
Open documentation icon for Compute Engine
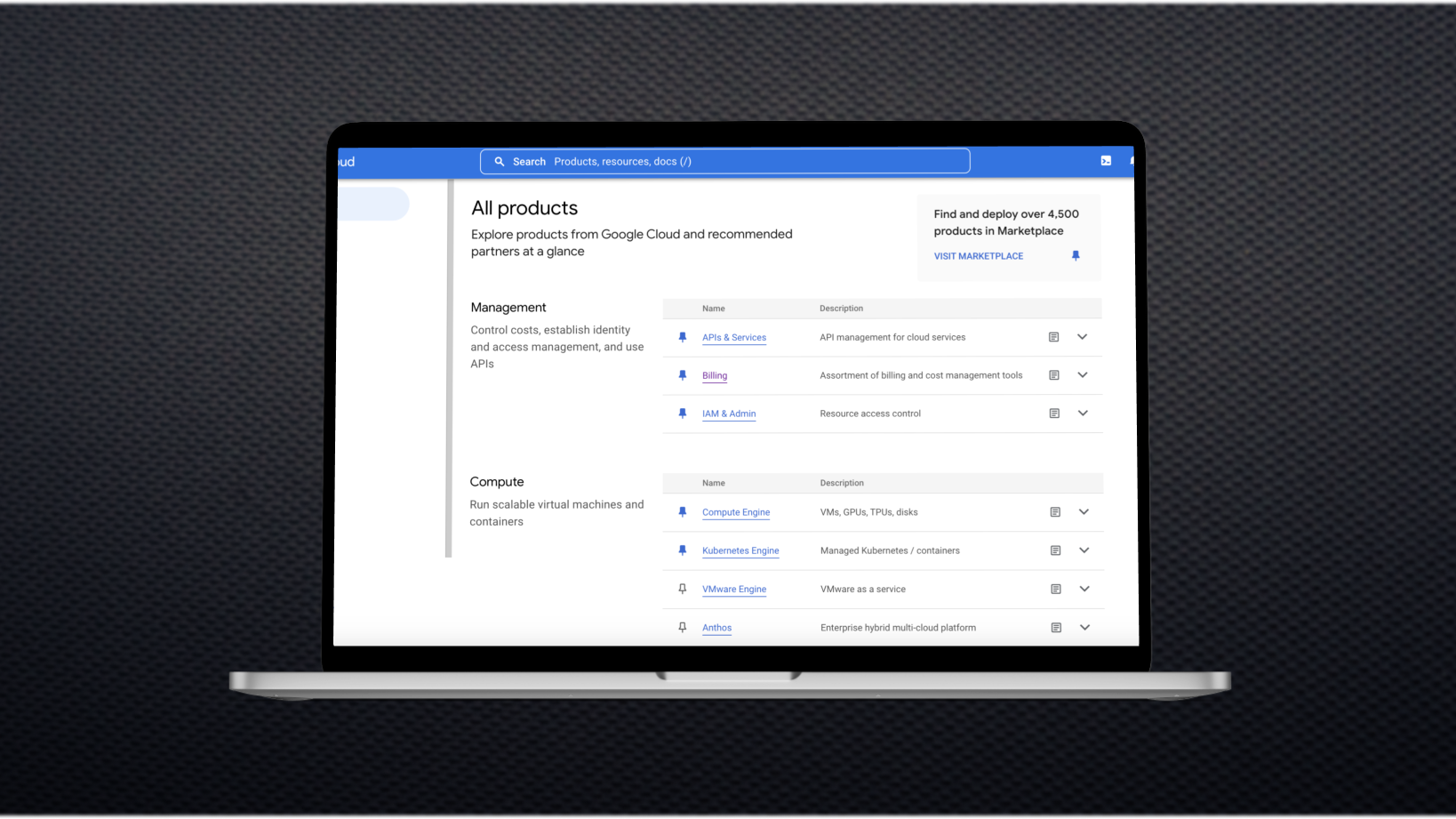1055,512
